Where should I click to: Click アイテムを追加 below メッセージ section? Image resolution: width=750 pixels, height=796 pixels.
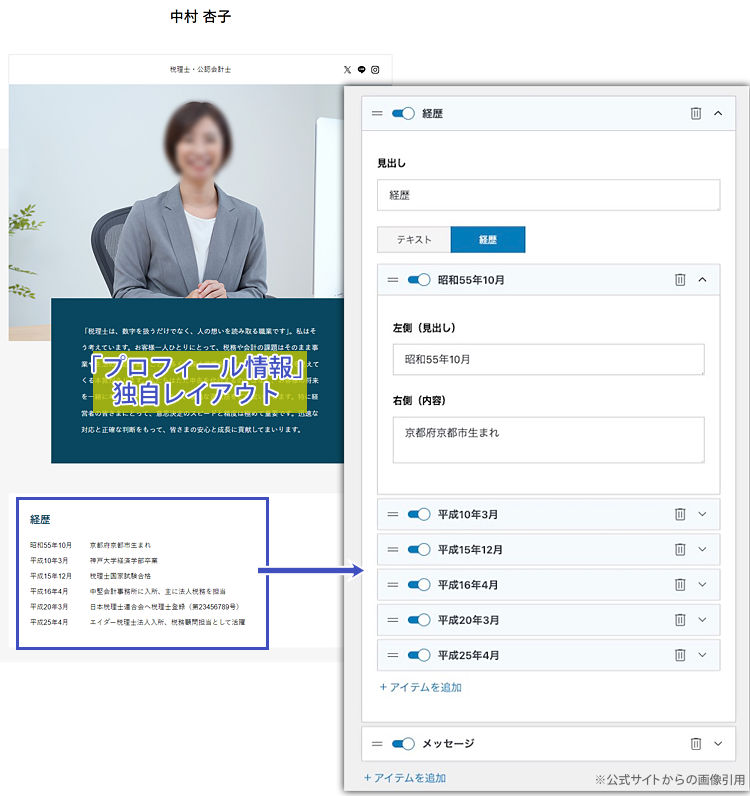coord(405,778)
